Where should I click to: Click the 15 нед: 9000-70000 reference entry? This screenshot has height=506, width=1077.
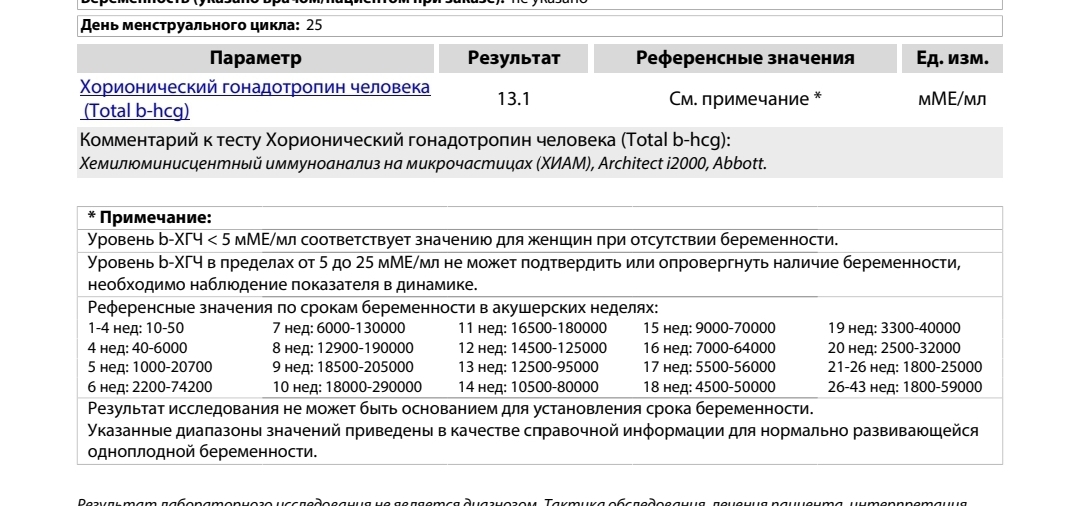tap(709, 328)
